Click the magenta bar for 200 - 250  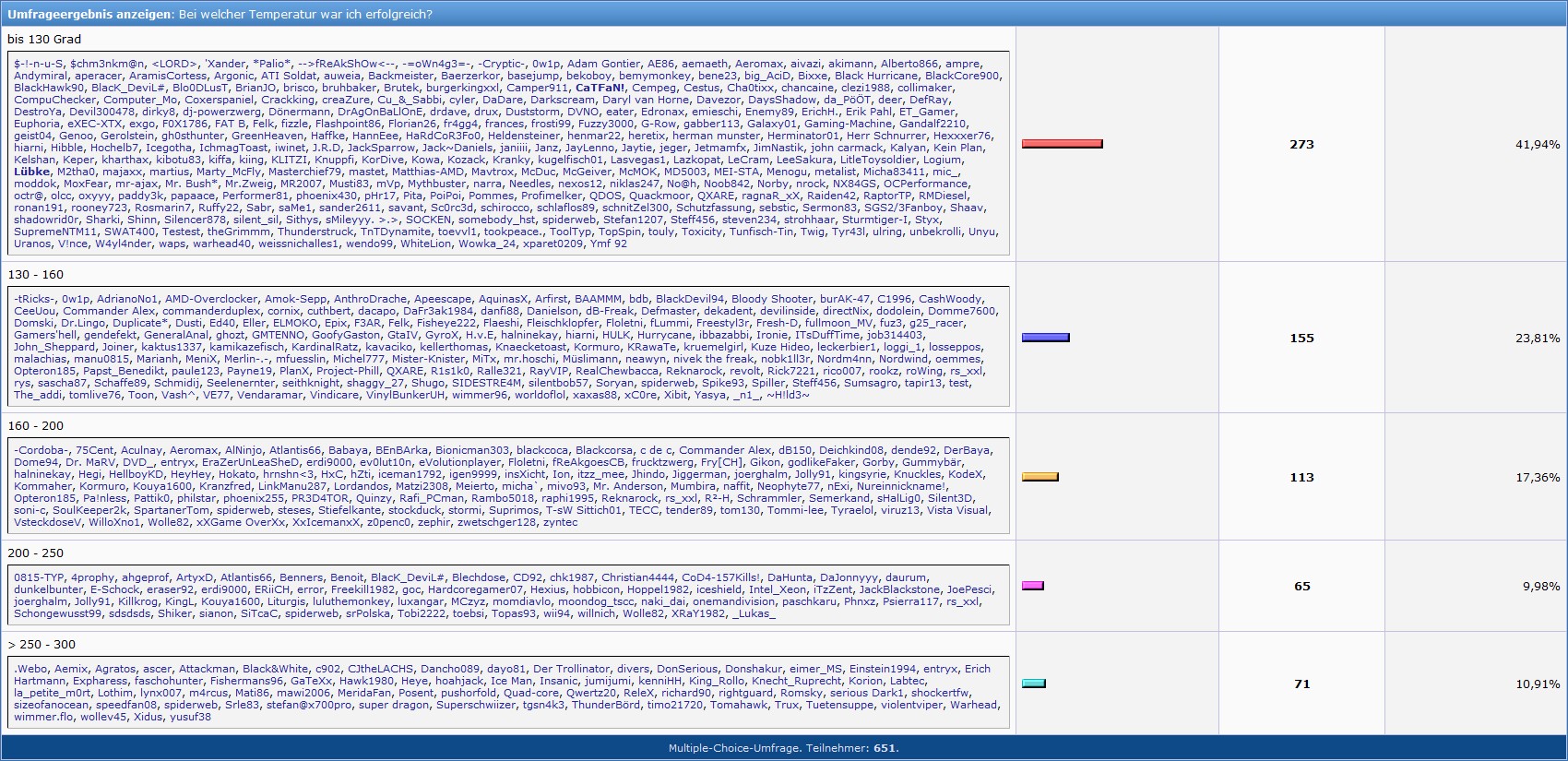coord(1032,586)
